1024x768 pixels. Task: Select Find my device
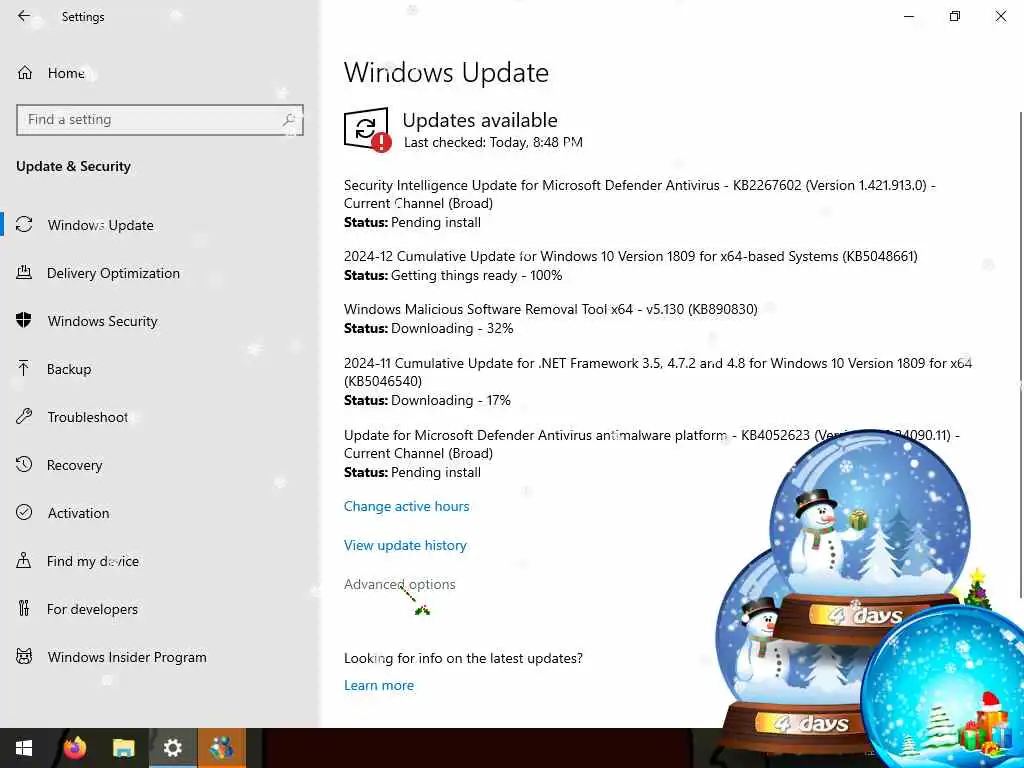click(93, 561)
